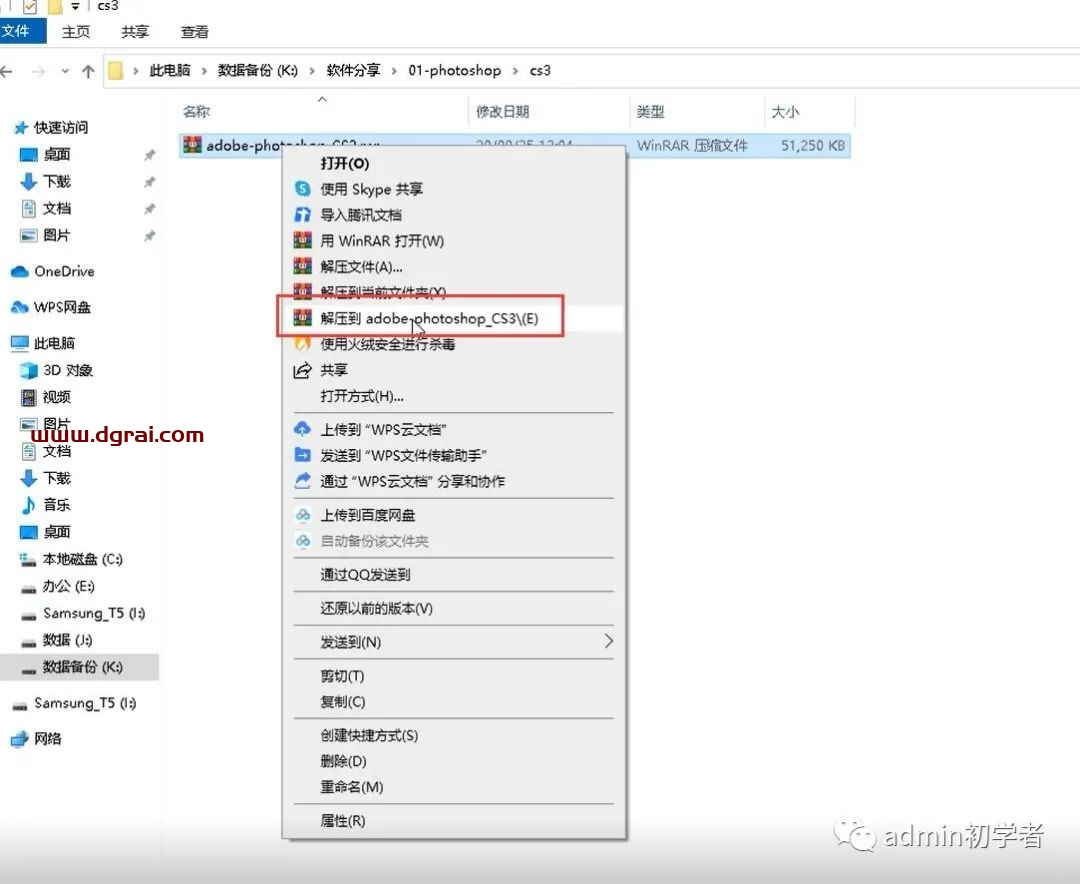Open the 文件 ribbon tab
Screen dimensions: 1080x884
[21, 31]
